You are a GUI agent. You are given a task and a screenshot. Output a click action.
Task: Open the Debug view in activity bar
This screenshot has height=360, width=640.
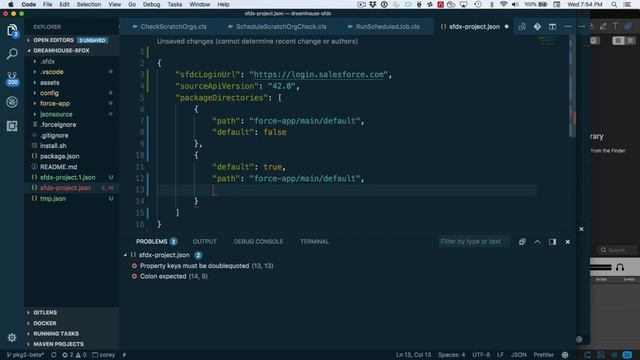click(x=12, y=102)
